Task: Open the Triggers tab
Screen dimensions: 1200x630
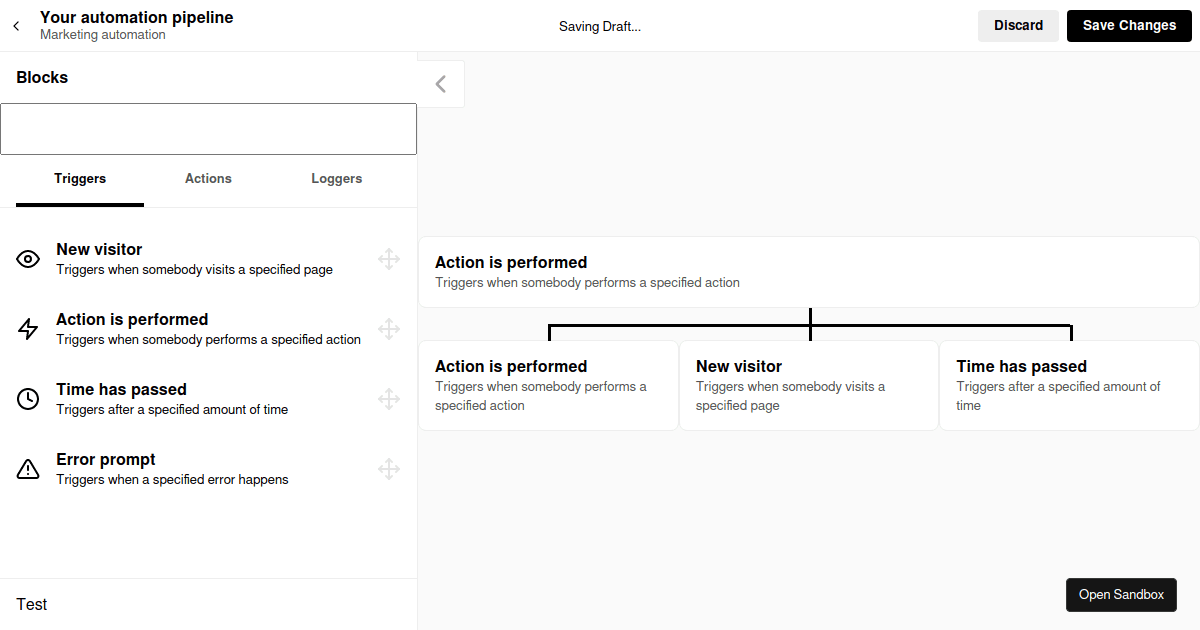Action: pos(80,178)
